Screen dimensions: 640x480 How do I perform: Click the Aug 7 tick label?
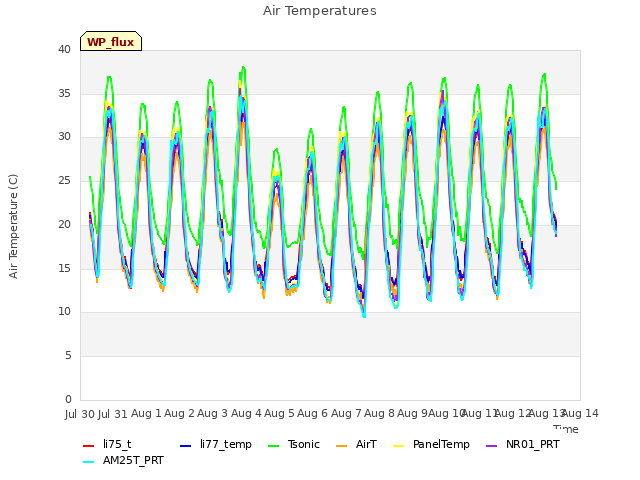coord(346,413)
